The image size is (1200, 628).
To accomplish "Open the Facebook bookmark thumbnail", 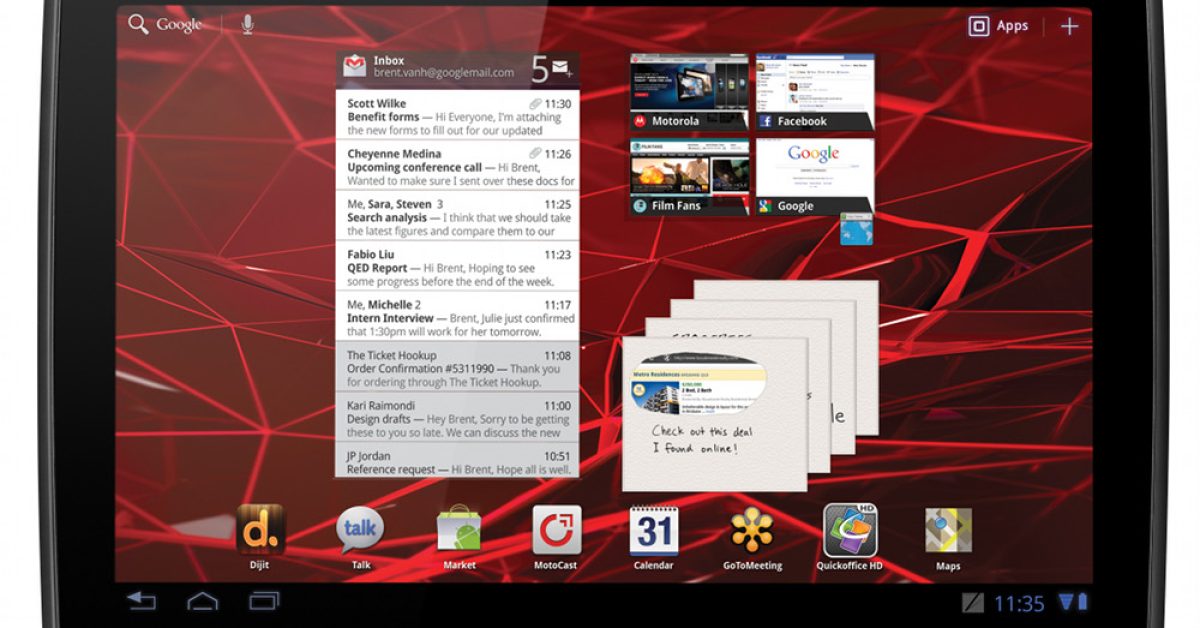I will pos(814,93).
